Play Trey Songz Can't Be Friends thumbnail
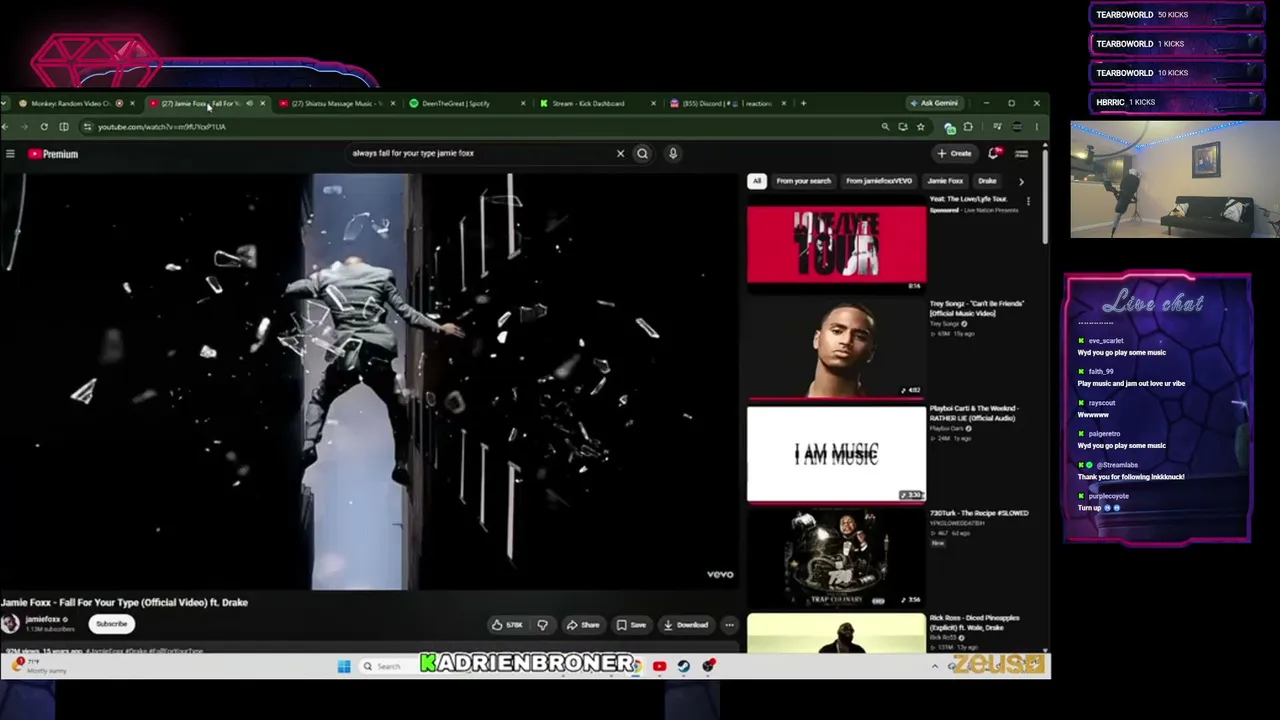This screenshot has width=1280, height=720. [x=837, y=349]
